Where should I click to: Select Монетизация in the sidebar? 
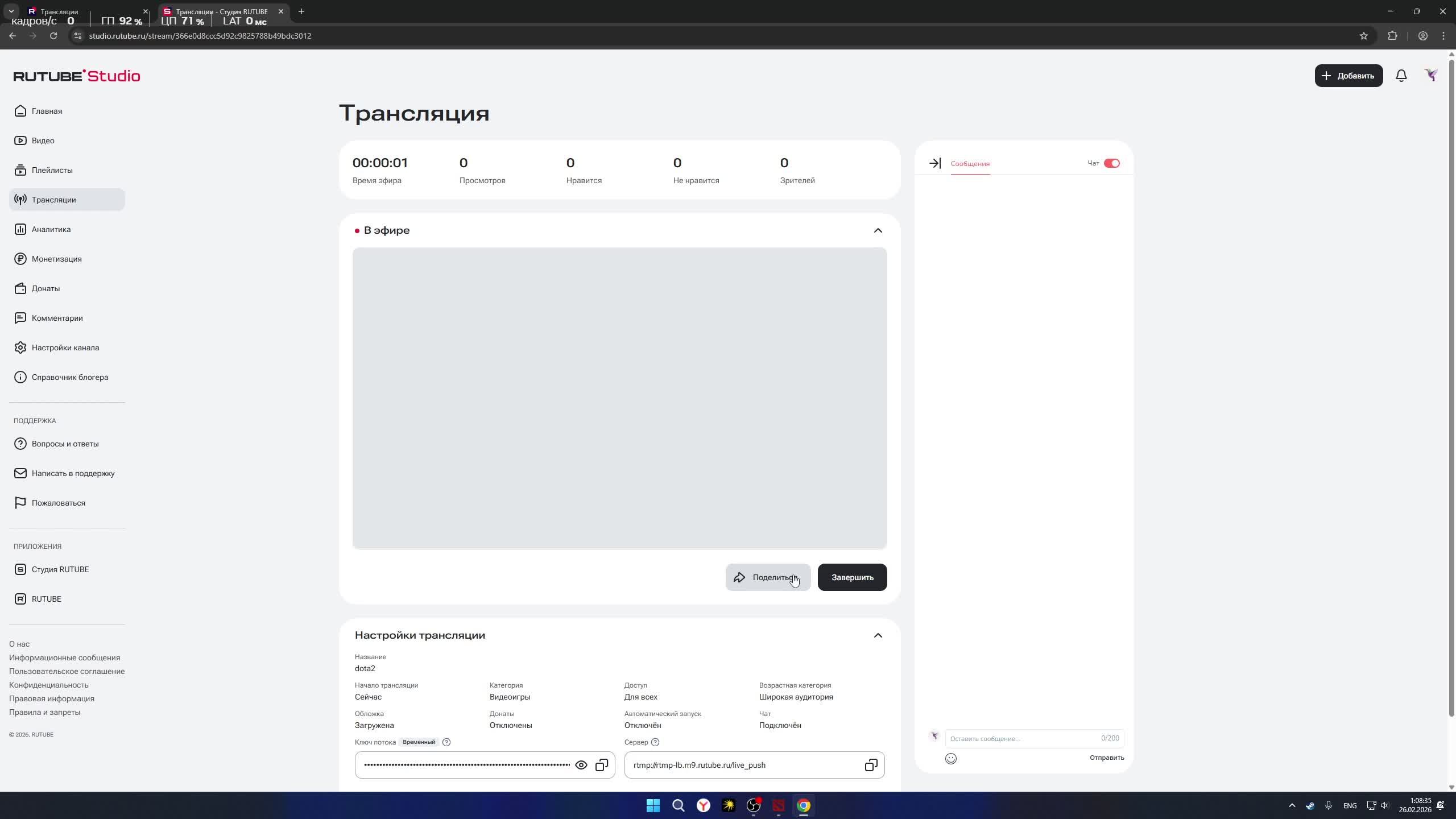coord(57,259)
